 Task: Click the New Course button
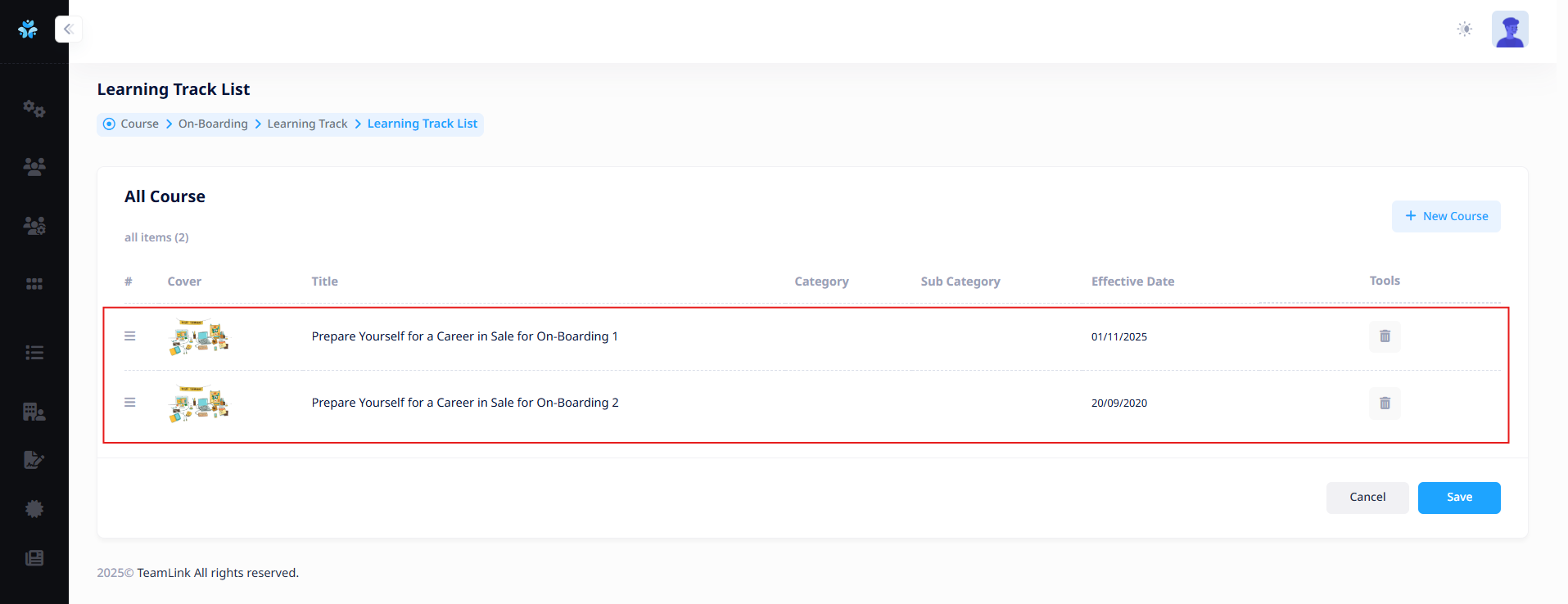coord(1445,216)
